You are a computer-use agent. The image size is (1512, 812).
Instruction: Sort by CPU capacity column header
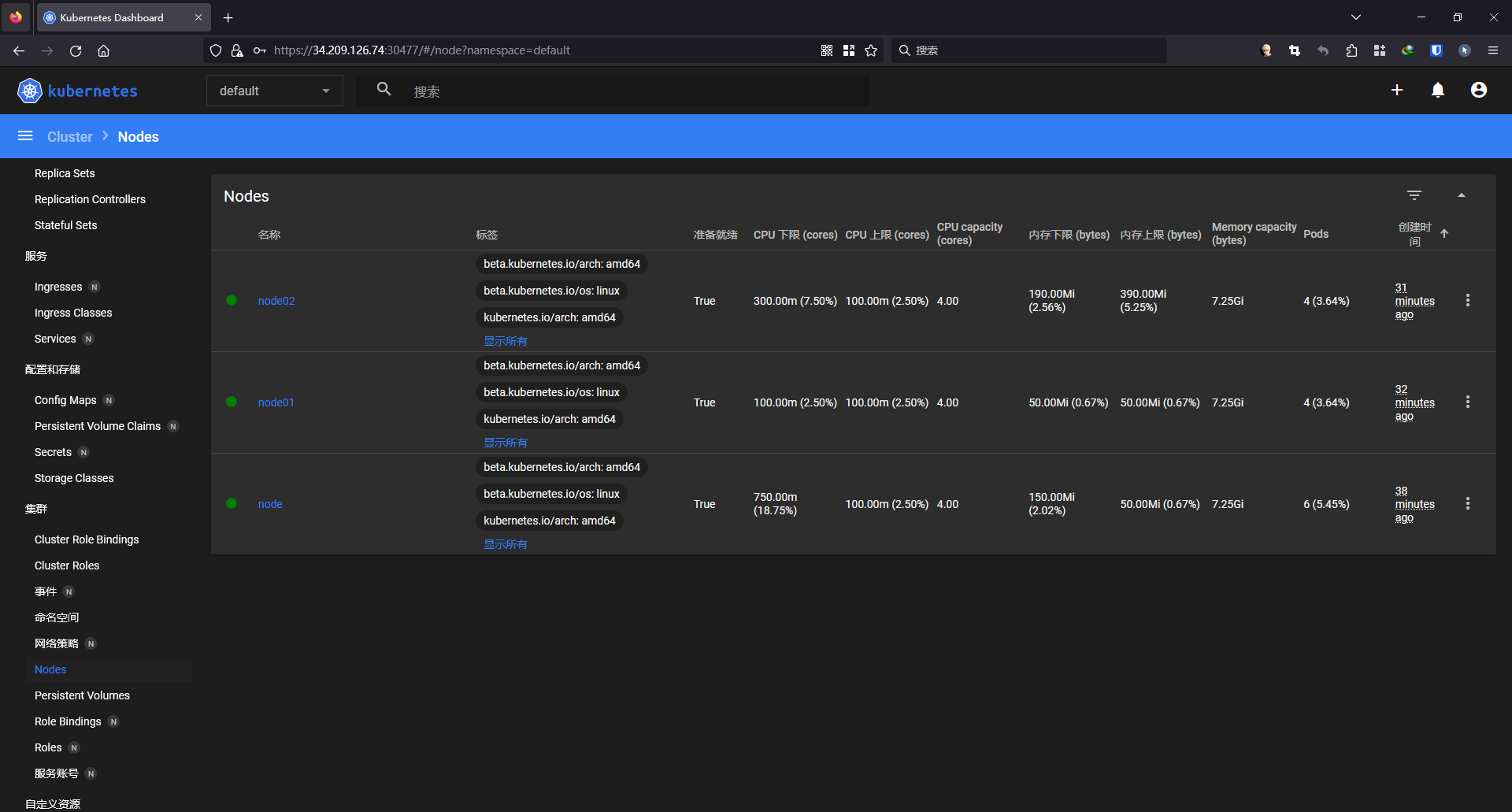969,234
